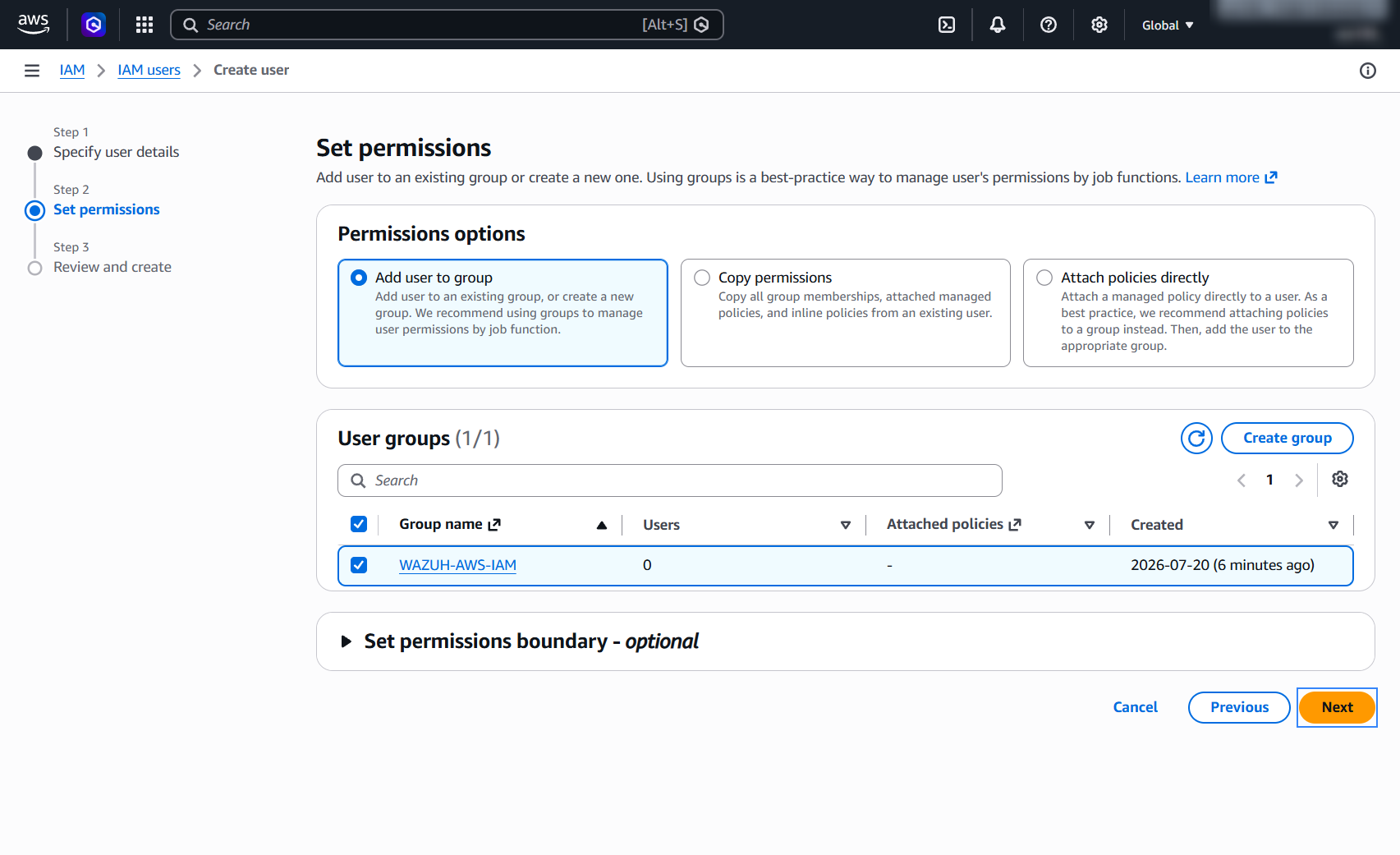Image resolution: width=1400 pixels, height=855 pixels.
Task: Click the Previous button
Action: (x=1239, y=707)
